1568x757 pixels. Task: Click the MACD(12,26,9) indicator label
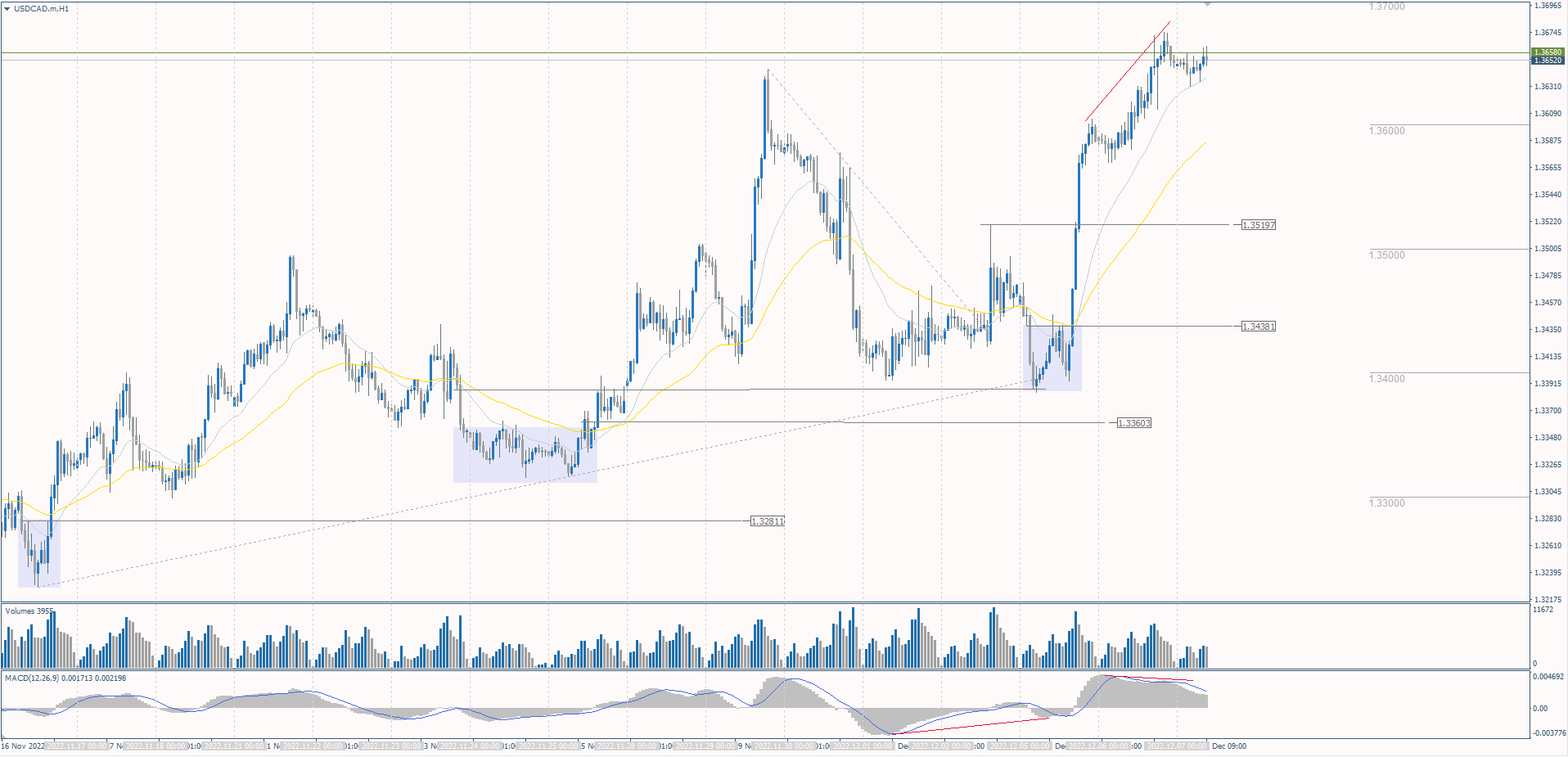click(x=65, y=678)
